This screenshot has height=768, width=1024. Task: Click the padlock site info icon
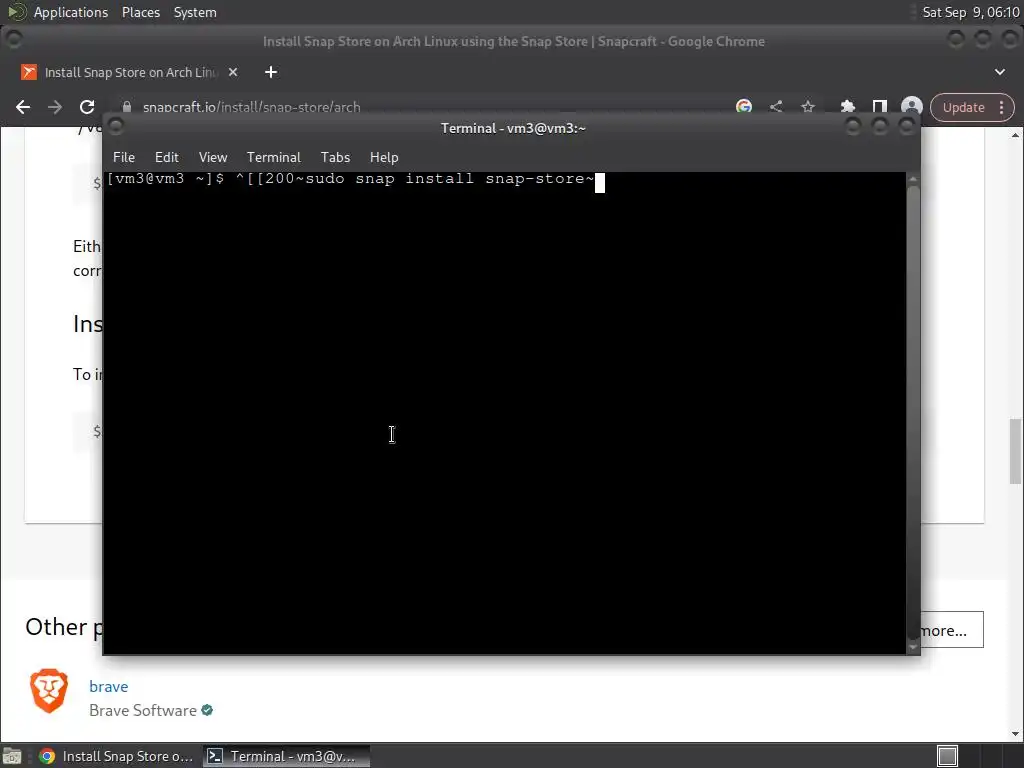[127, 107]
